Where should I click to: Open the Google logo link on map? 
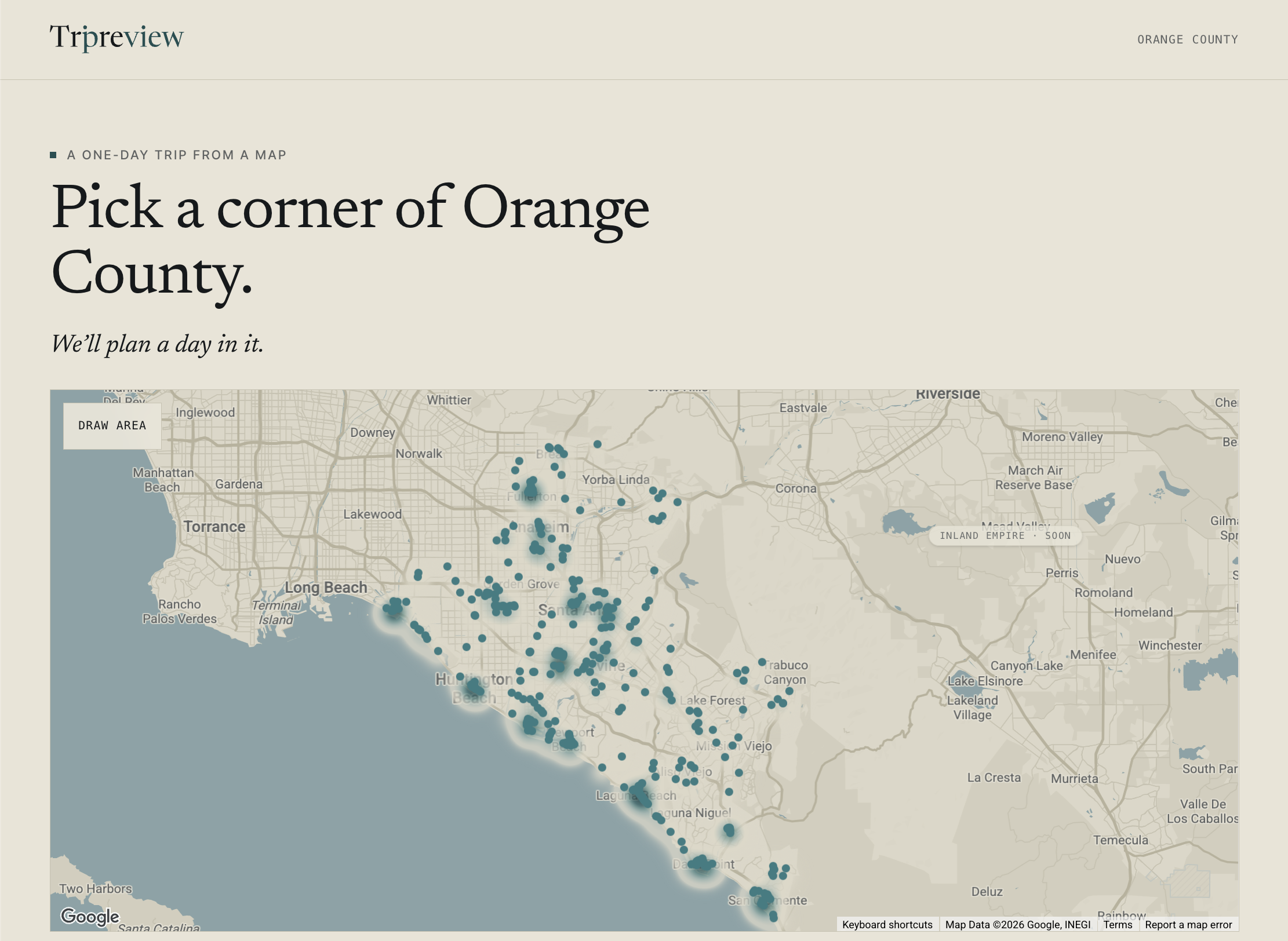90,916
